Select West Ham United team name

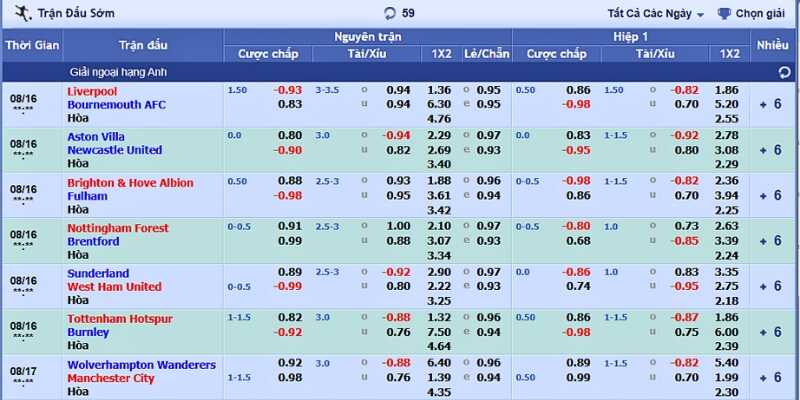coord(114,287)
